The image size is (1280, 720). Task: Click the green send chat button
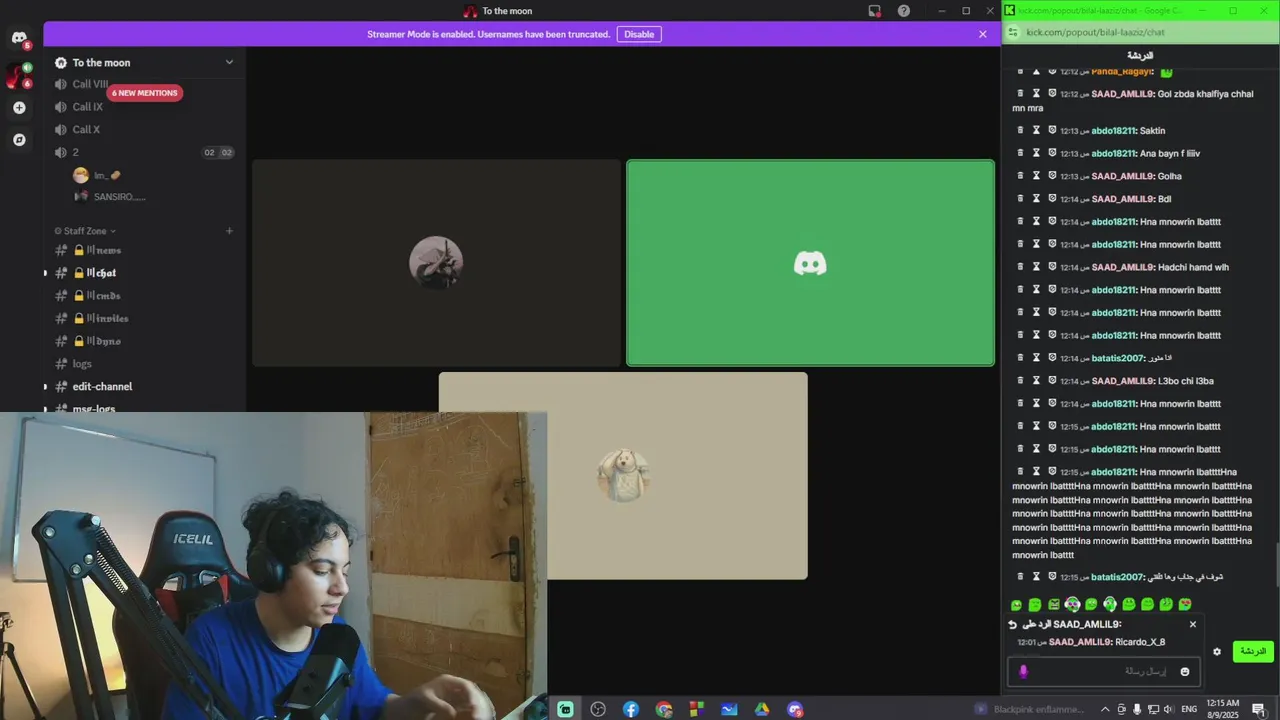1253,651
